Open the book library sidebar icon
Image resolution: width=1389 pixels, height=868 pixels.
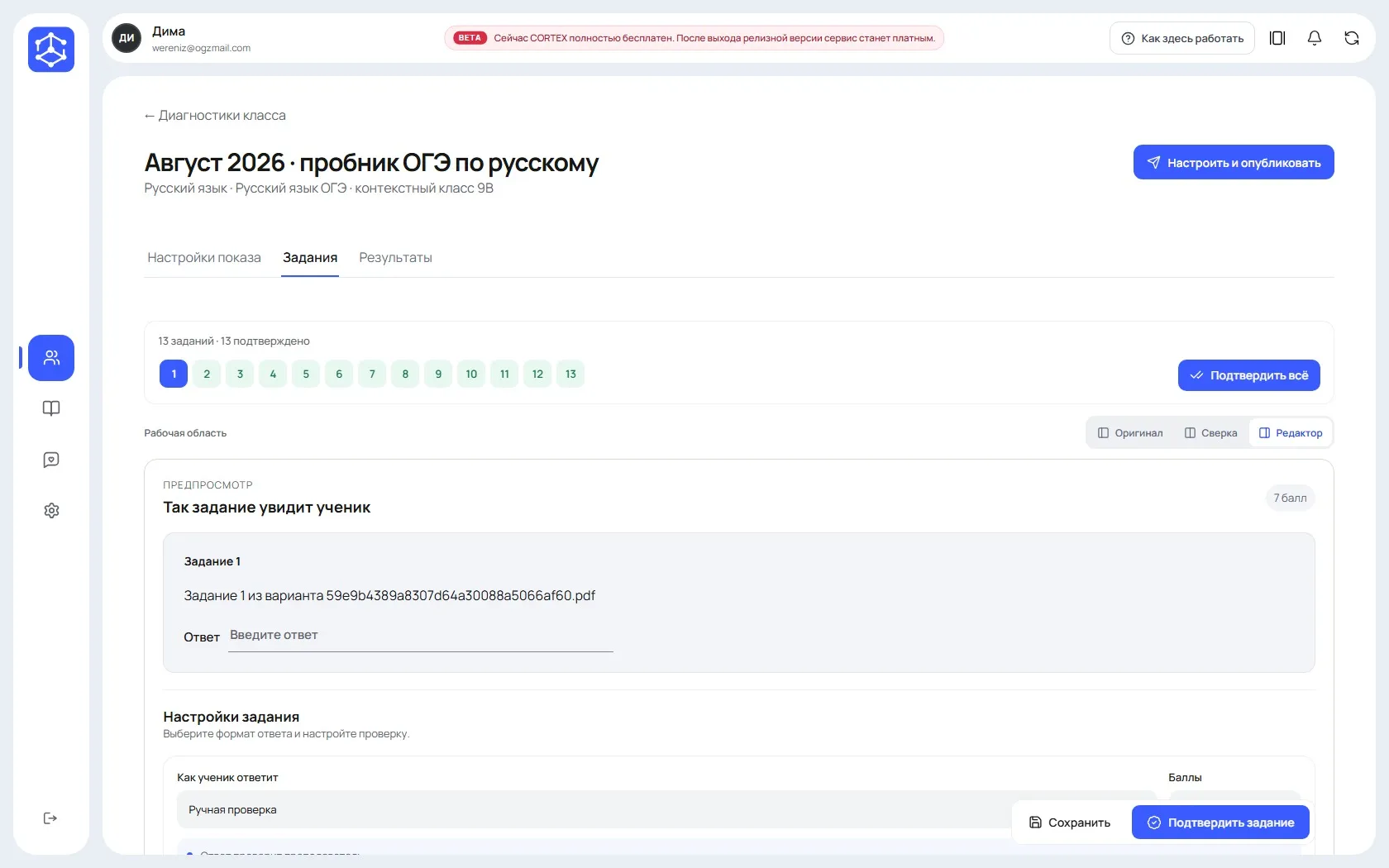pos(51,408)
